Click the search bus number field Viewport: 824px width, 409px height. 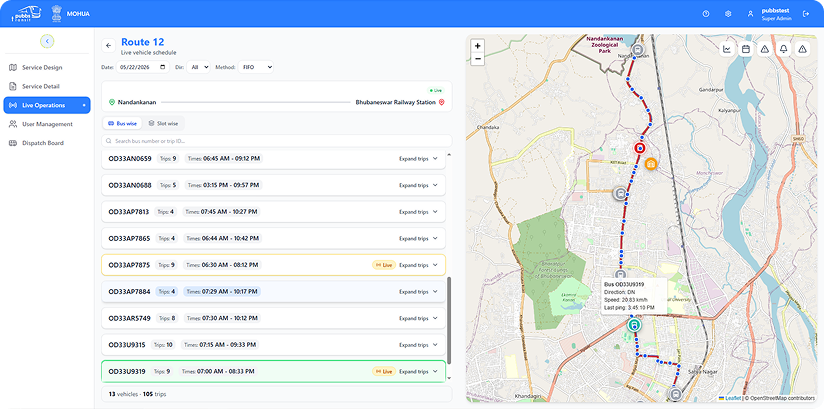point(276,141)
